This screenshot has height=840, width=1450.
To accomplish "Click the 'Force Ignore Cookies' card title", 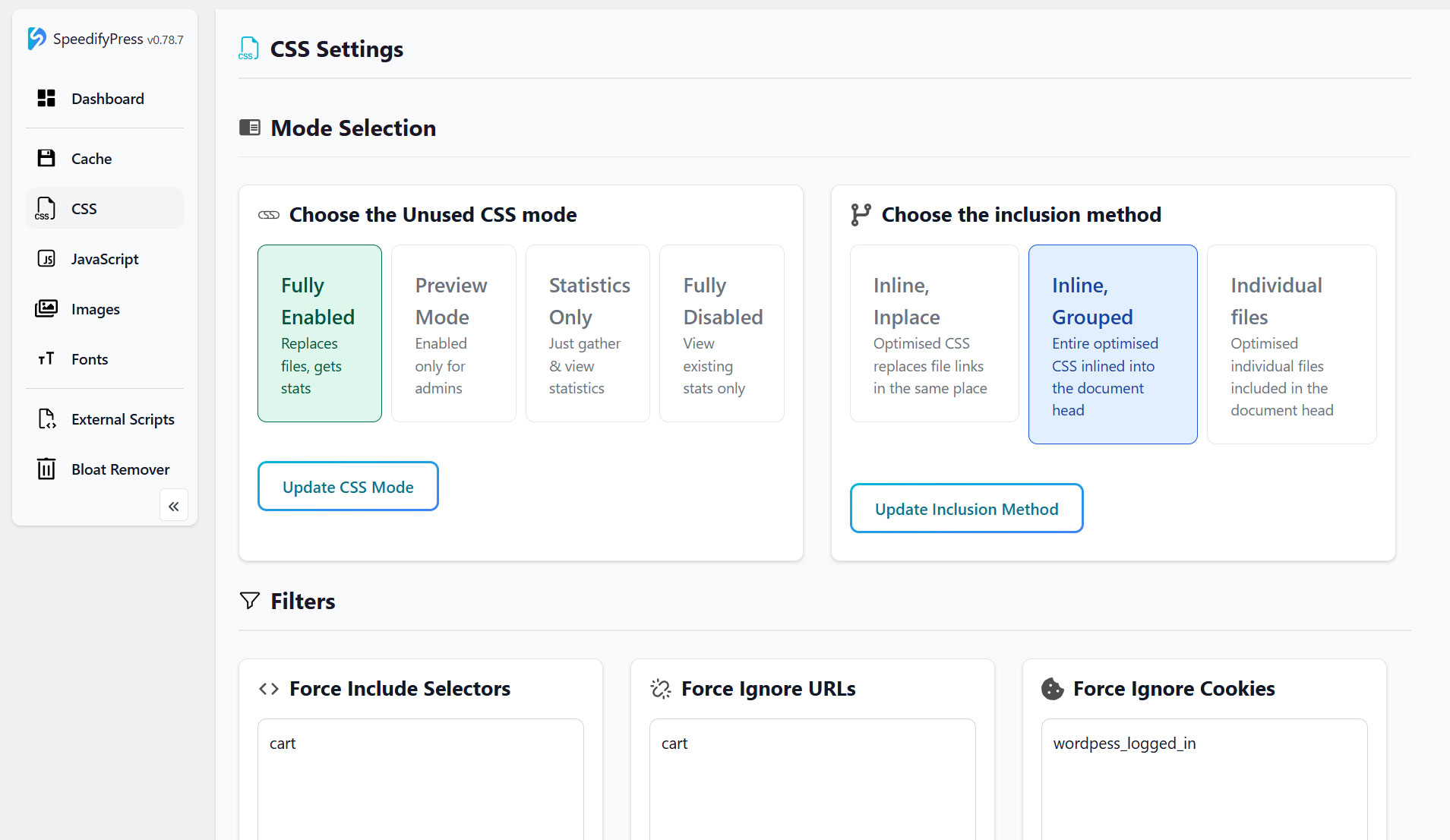I will (x=1174, y=689).
